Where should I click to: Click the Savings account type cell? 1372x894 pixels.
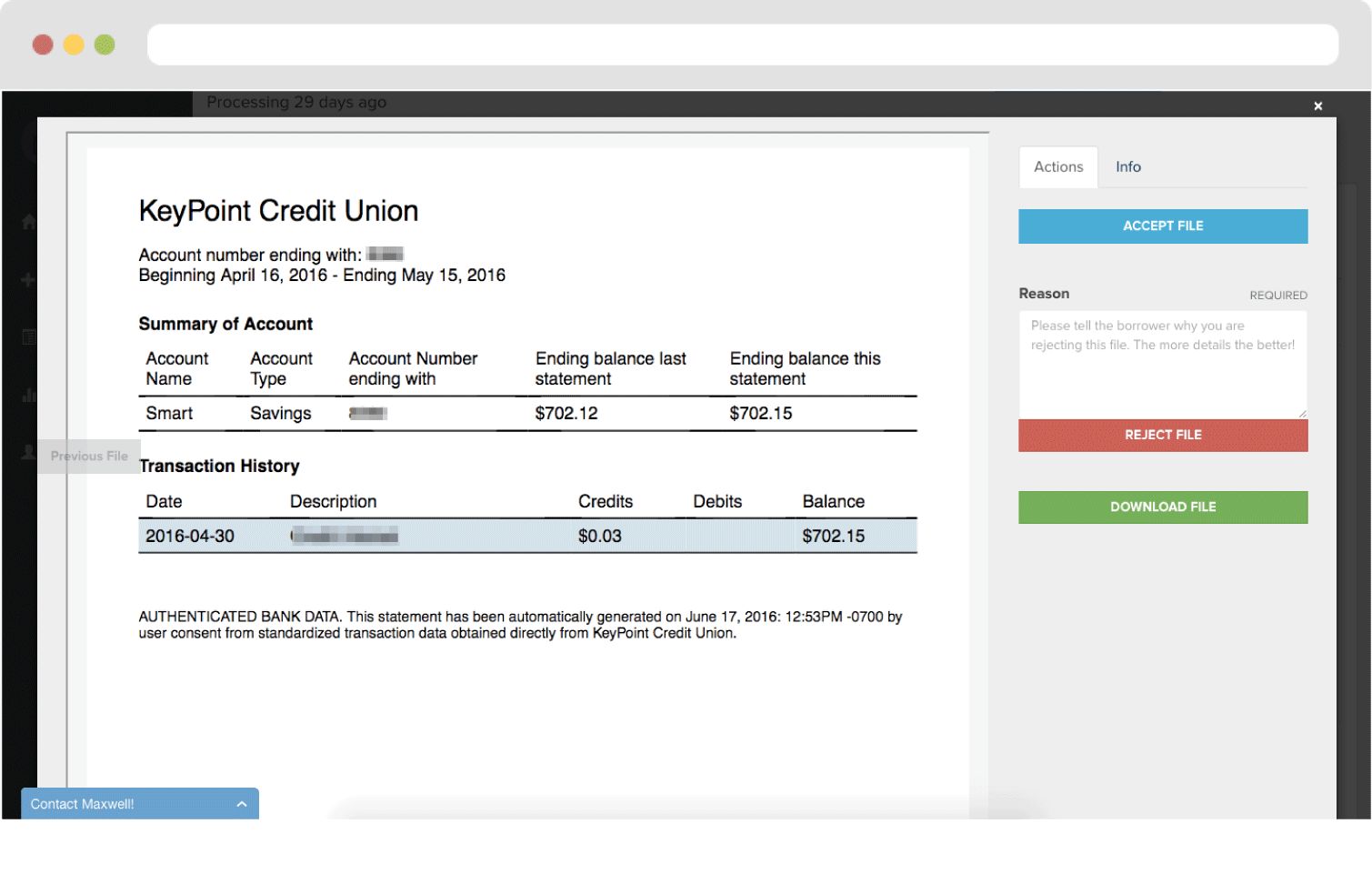[x=281, y=414]
